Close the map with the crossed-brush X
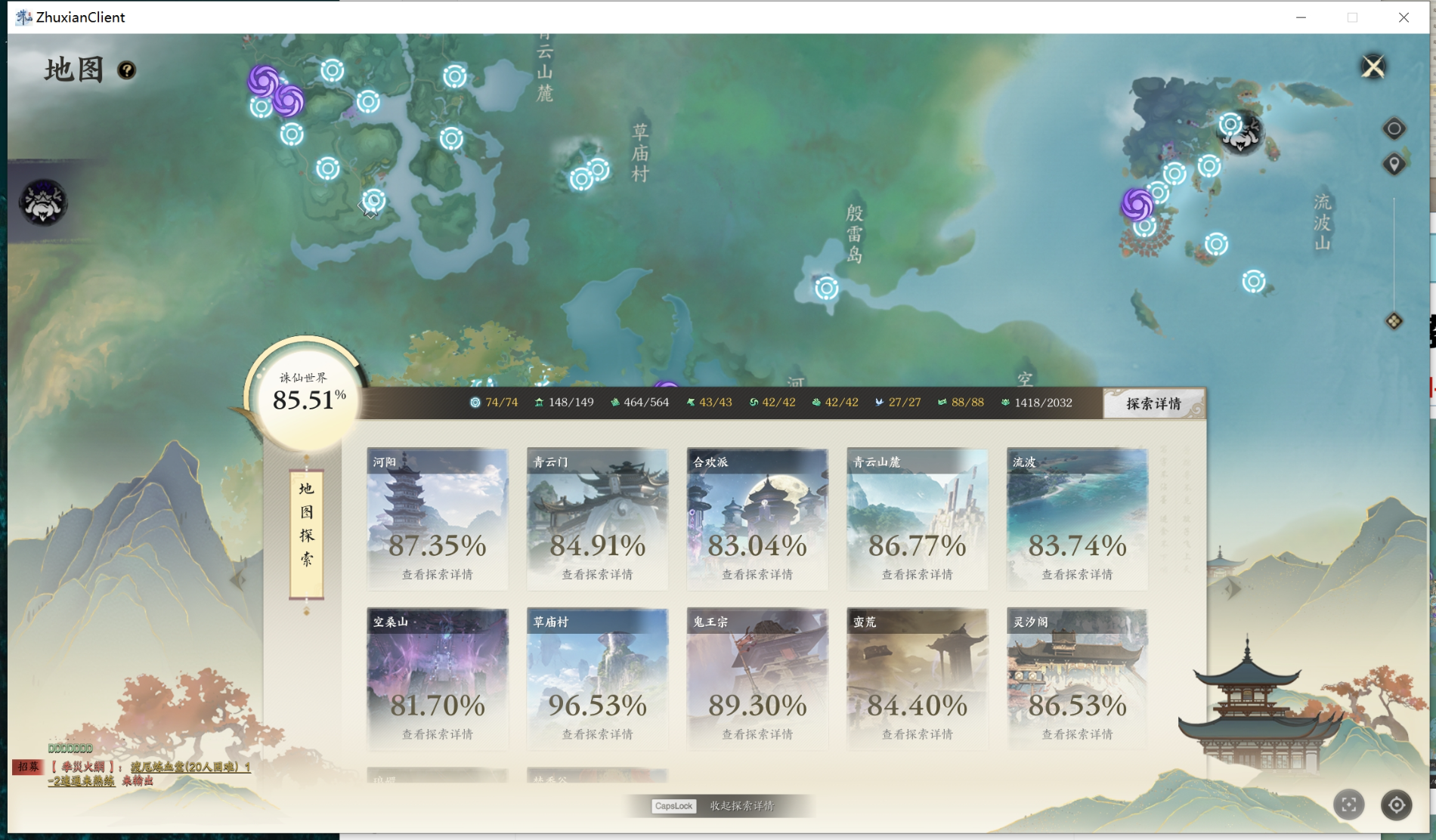1436x840 pixels. click(1373, 67)
